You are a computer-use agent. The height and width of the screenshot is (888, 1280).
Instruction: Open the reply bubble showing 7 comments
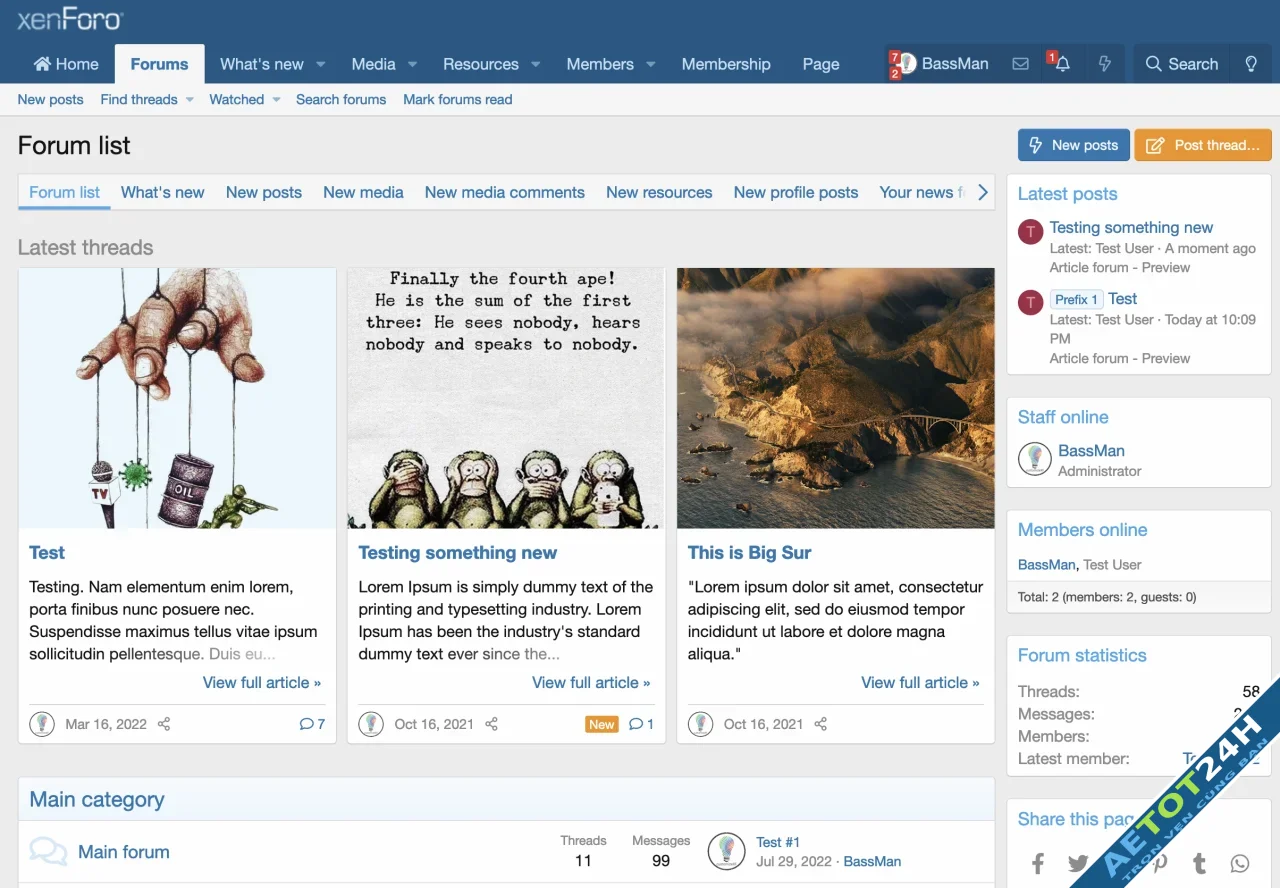(311, 724)
